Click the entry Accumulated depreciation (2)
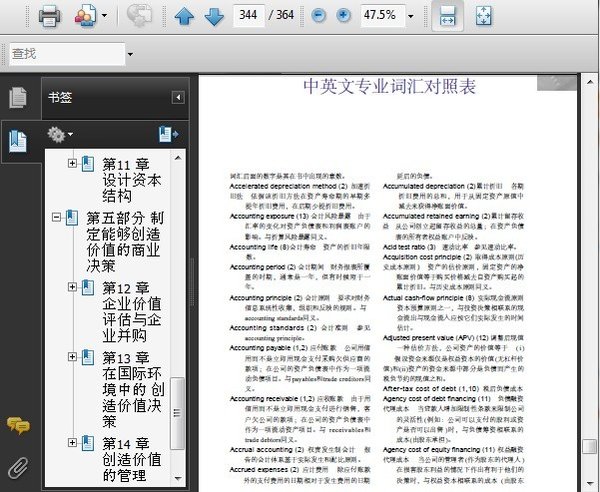 pos(429,186)
